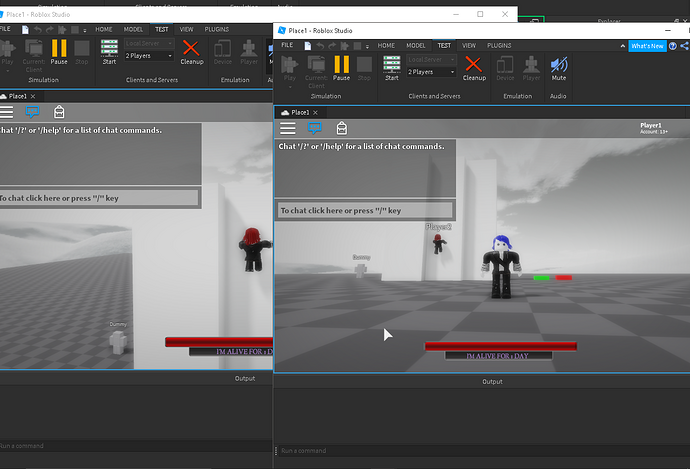Click new file icon in front window toolbar
690x469 pixels.
pos(308,46)
